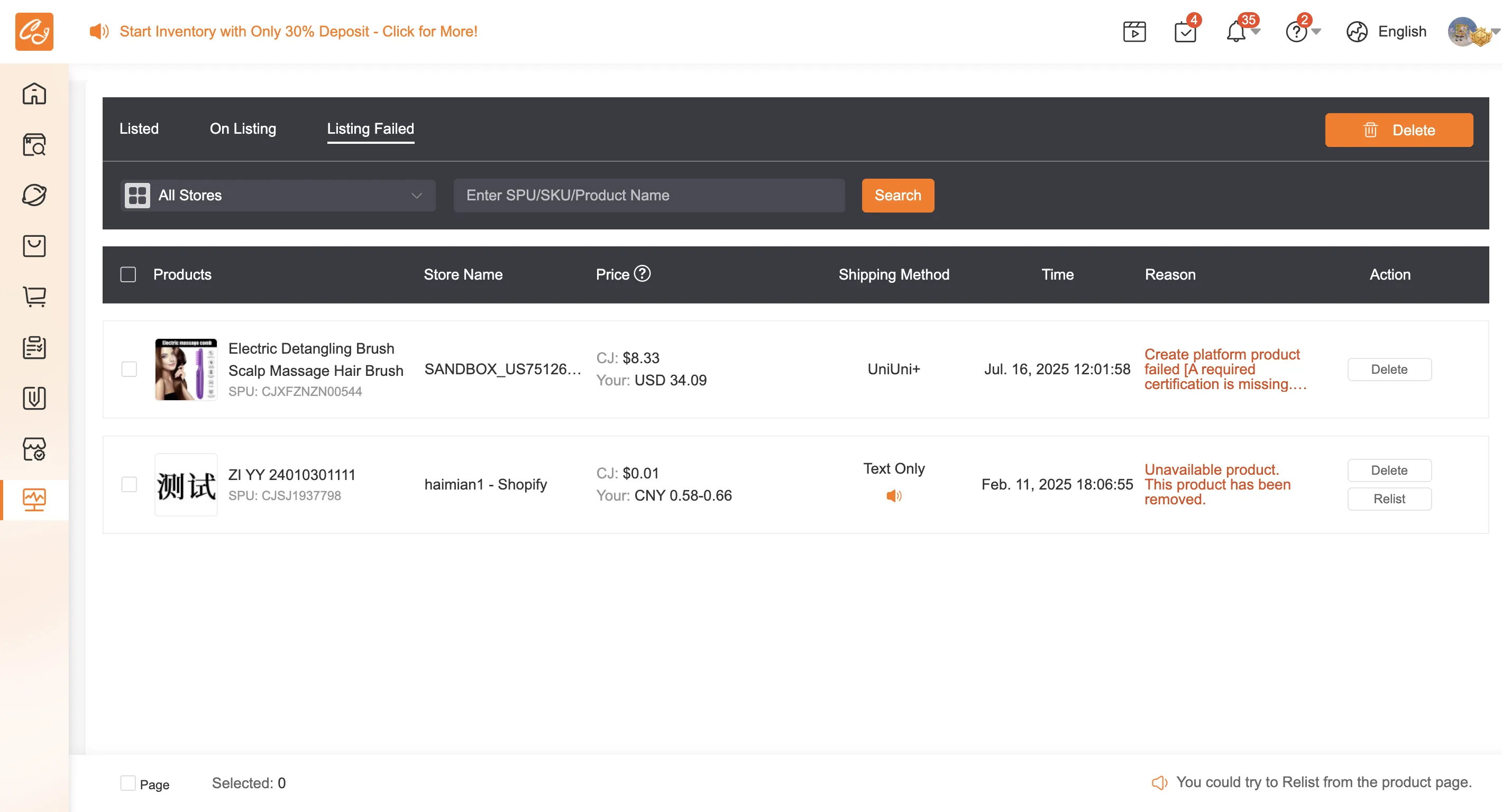The width and height of the screenshot is (1502, 812).
Task: Click the Jul. 16, 2025 12:01:58 time
Action: coord(1057,369)
